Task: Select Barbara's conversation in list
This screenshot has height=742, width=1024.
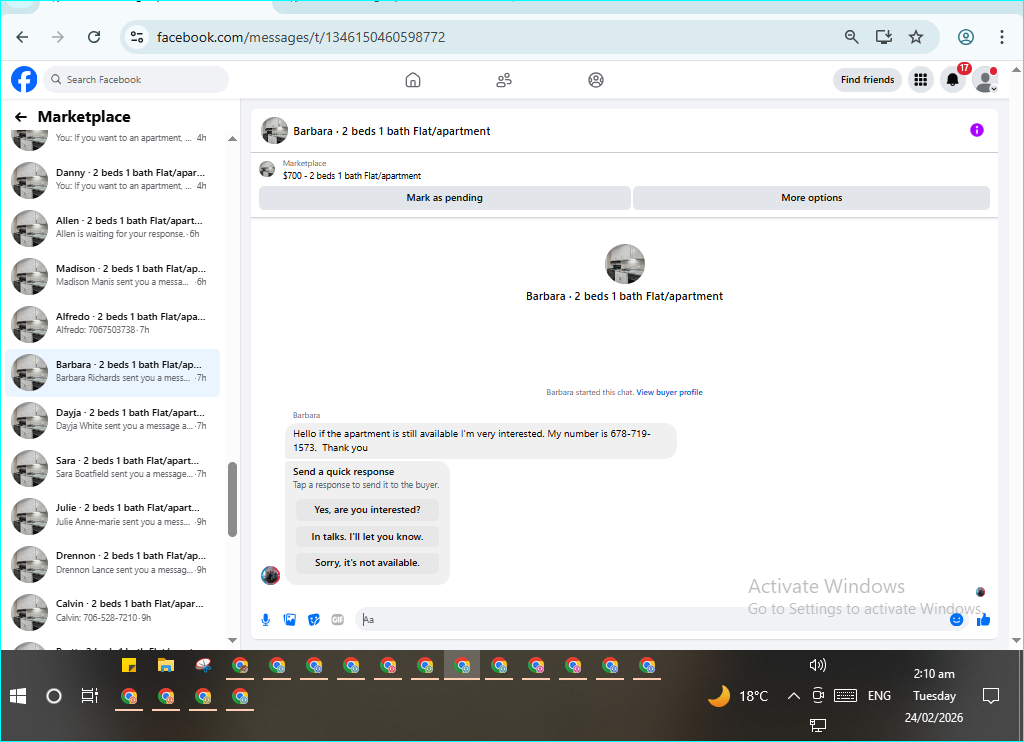Action: point(112,372)
